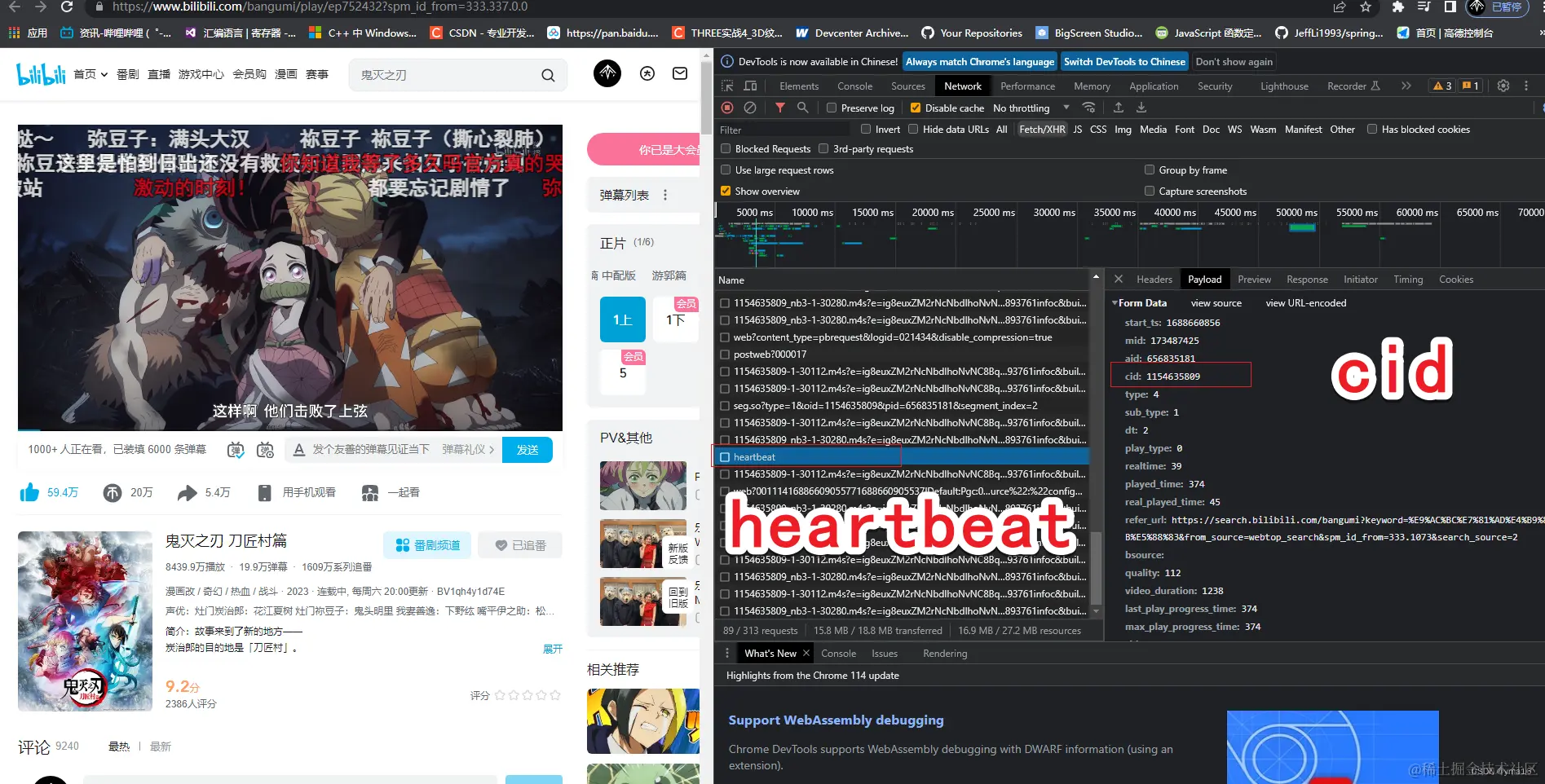Uncheck Show overview checkbox

point(726,191)
